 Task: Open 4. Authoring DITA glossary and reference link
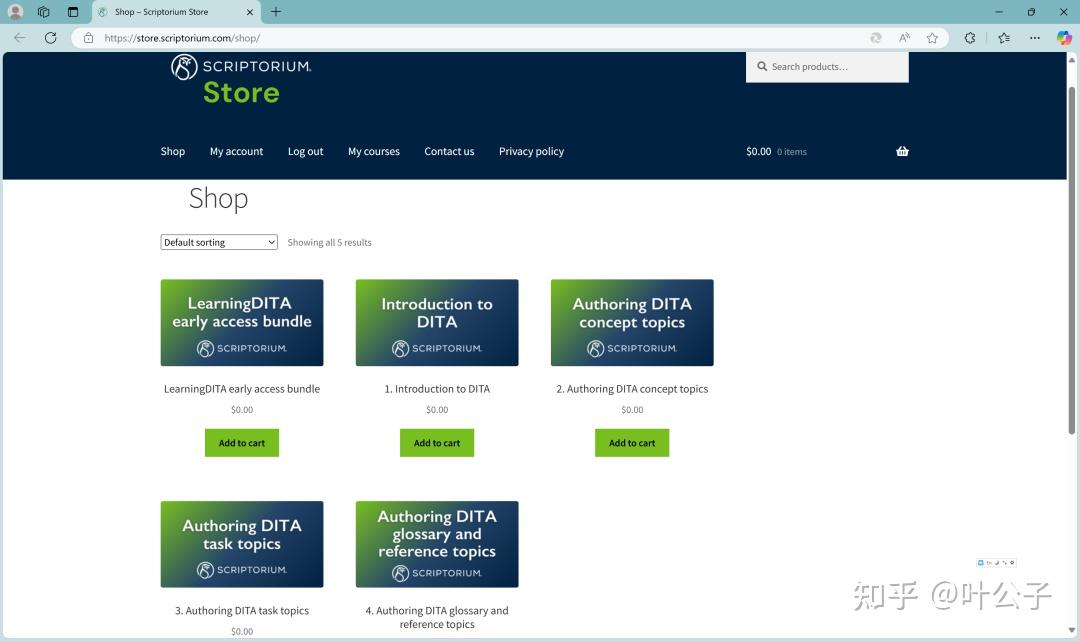point(437,618)
